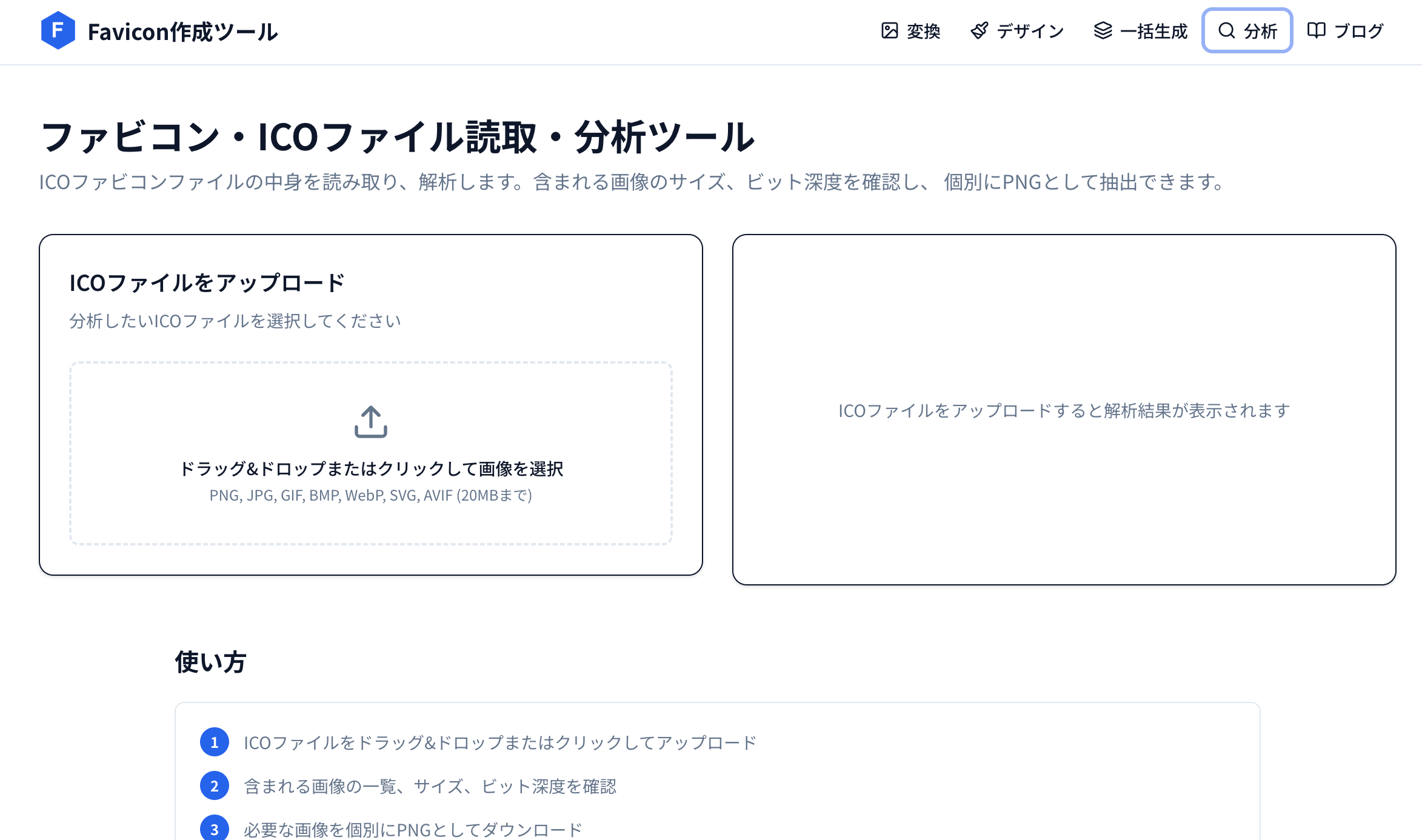The height and width of the screenshot is (840, 1422).
Task: Select the 変換 image conversion icon
Action: [x=889, y=29]
